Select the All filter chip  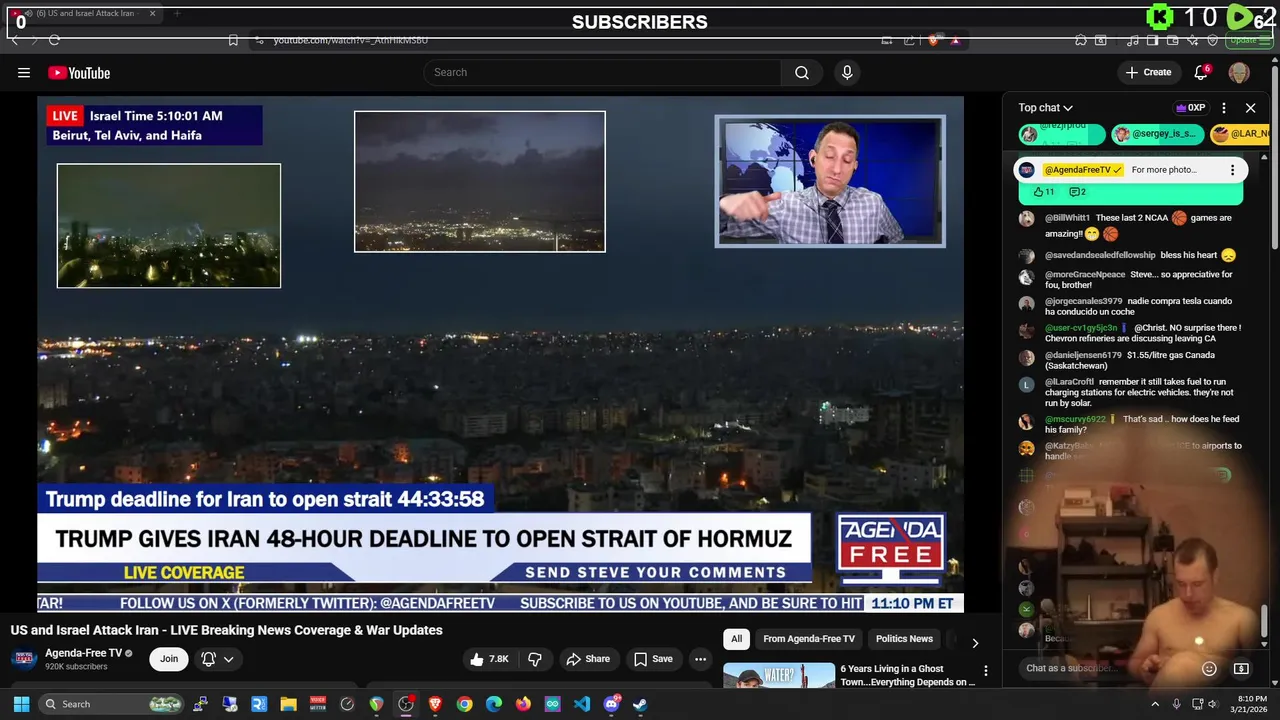pos(736,639)
